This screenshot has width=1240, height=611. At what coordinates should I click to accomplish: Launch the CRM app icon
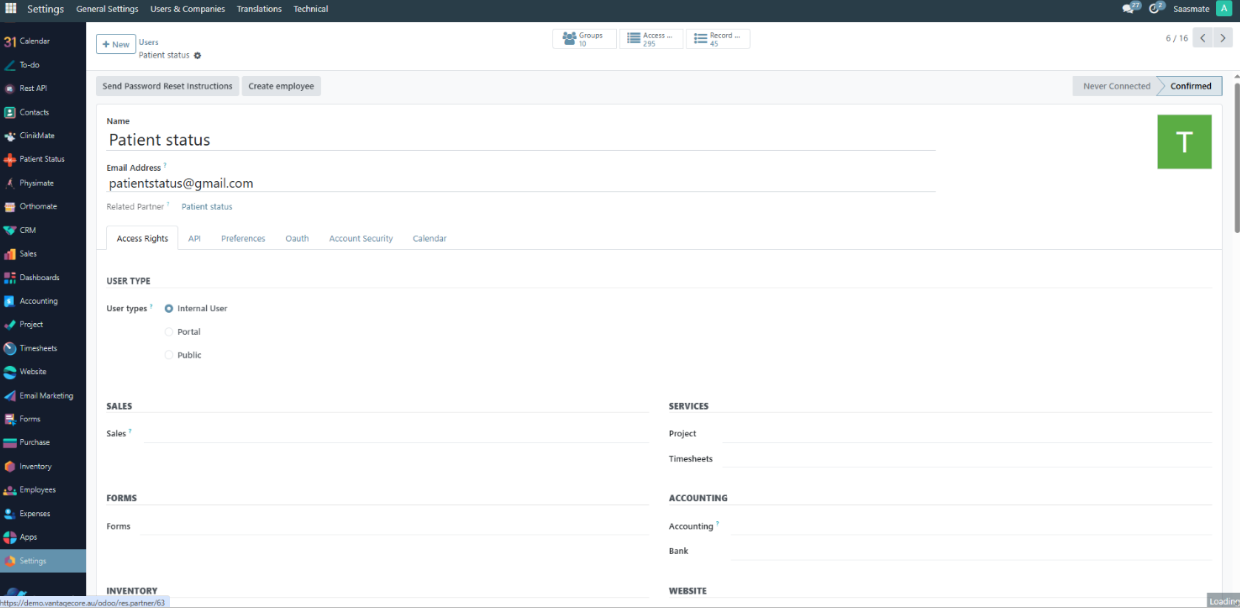[x=10, y=230]
